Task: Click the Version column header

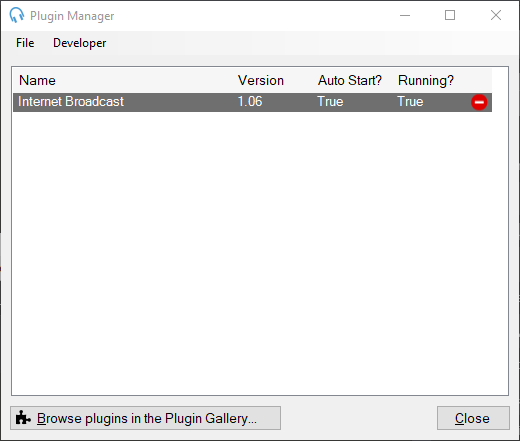Action: point(261,81)
